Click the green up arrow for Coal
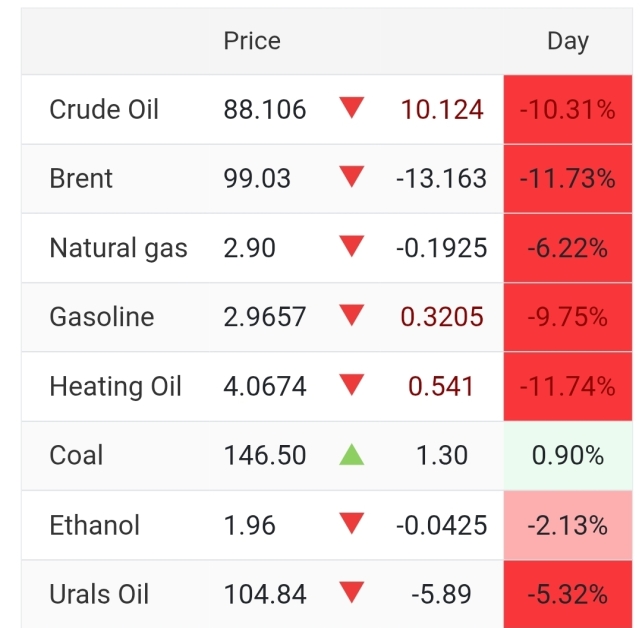Screen dimensions: 642x628 (351, 455)
